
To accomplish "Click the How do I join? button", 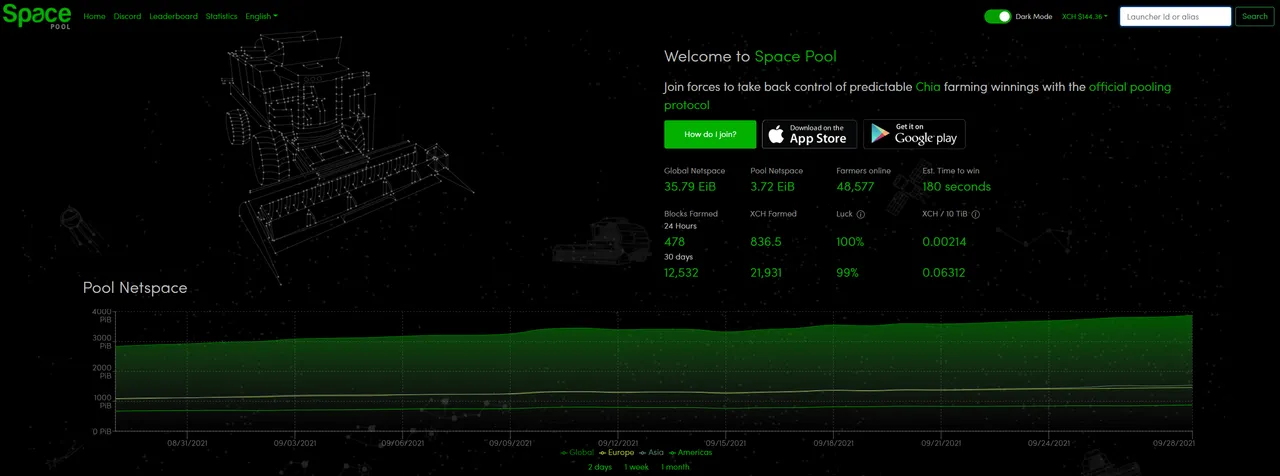I will [710, 134].
